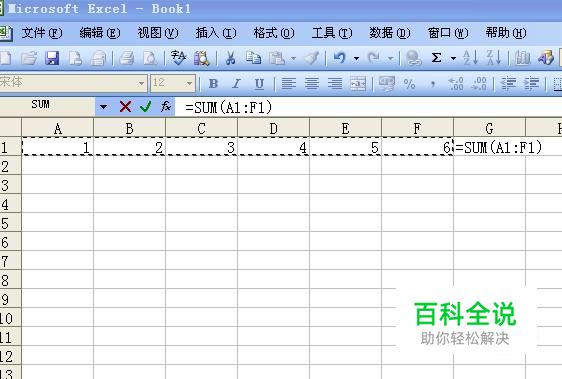
Task: Click the Format Painter brush icon
Action: [x=312, y=58]
